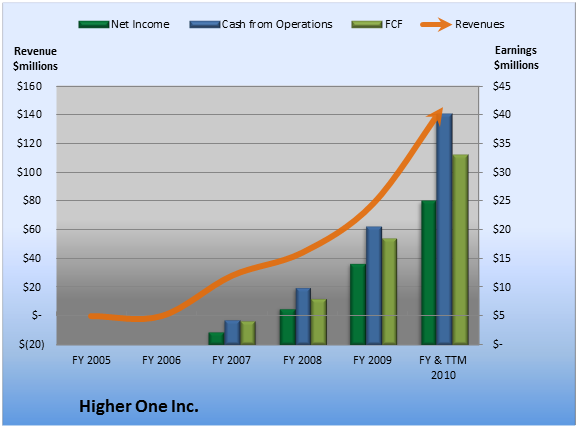
Task: Click the 'Higher One Inc.' chart title
Action: coord(139,406)
